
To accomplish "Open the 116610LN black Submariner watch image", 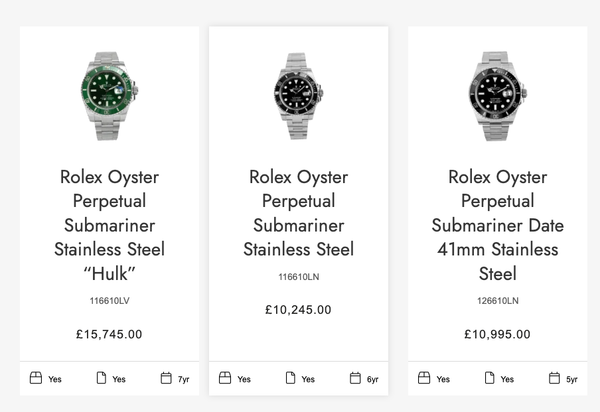I will tap(298, 96).
